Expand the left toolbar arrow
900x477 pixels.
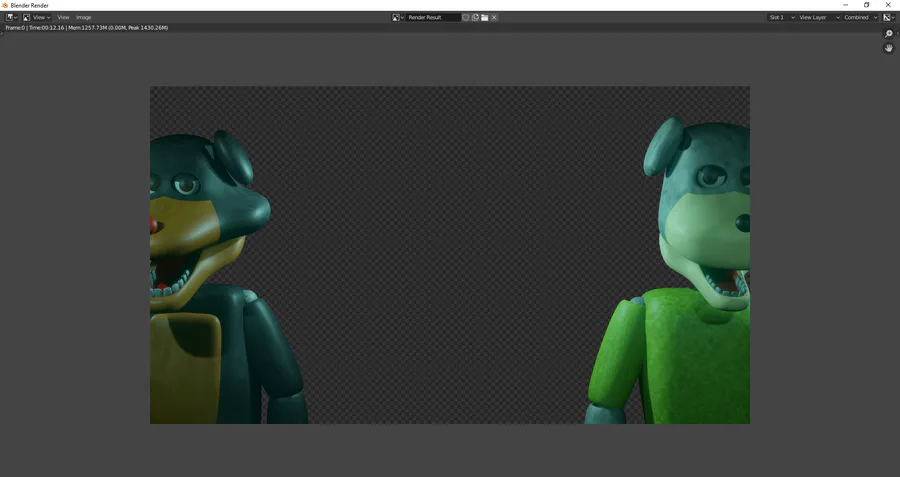(2, 33)
